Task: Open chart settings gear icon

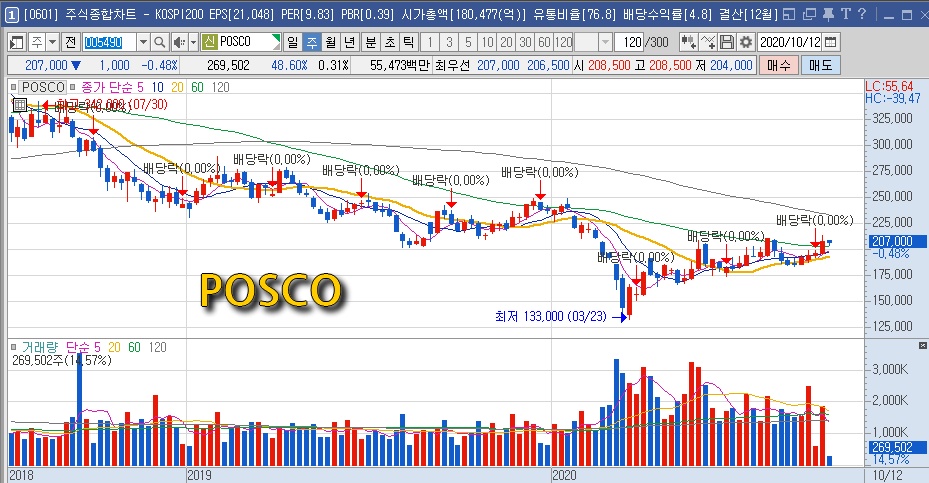Action: (x=746, y=42)
